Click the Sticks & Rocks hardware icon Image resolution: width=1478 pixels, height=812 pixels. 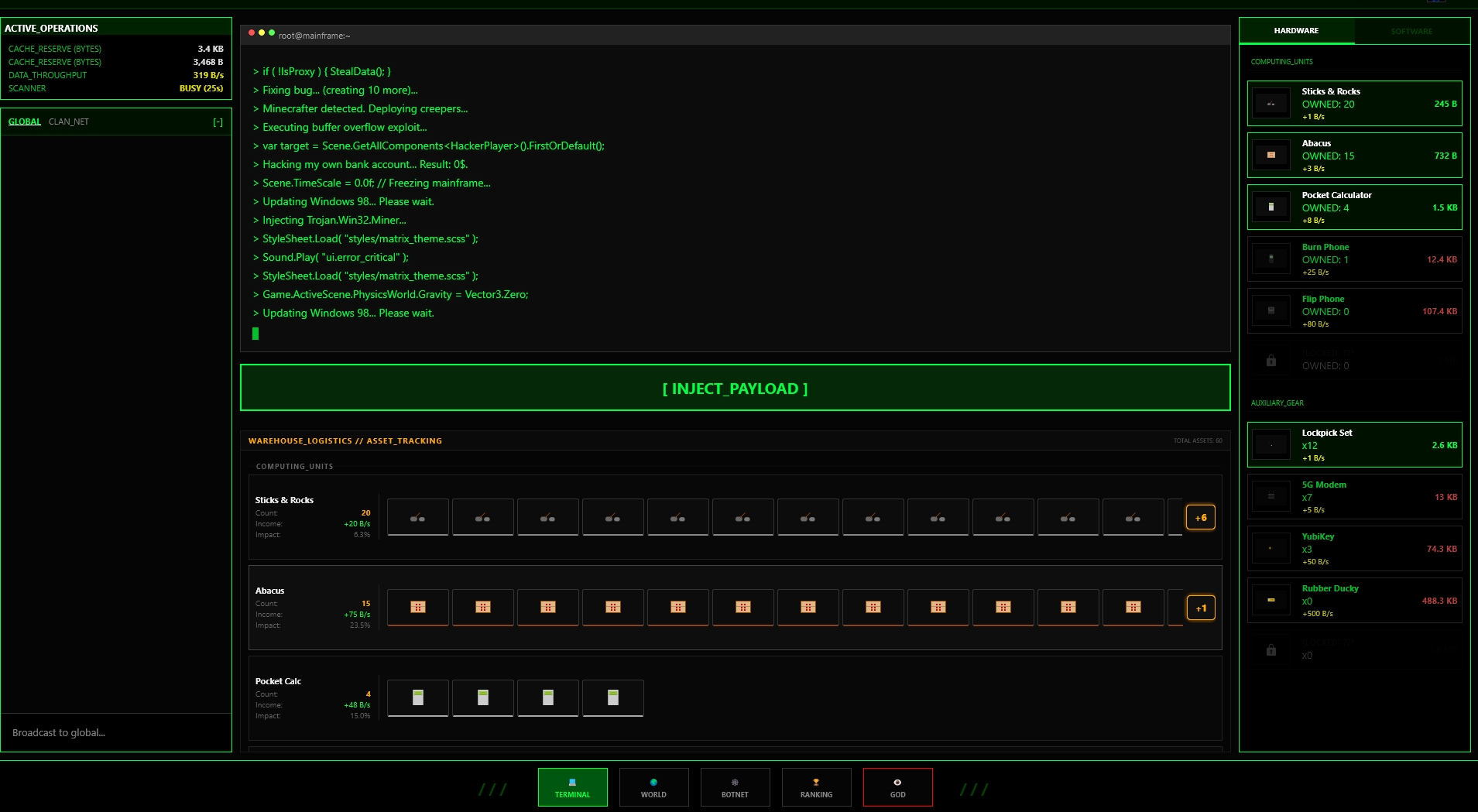coord(1271,104)
